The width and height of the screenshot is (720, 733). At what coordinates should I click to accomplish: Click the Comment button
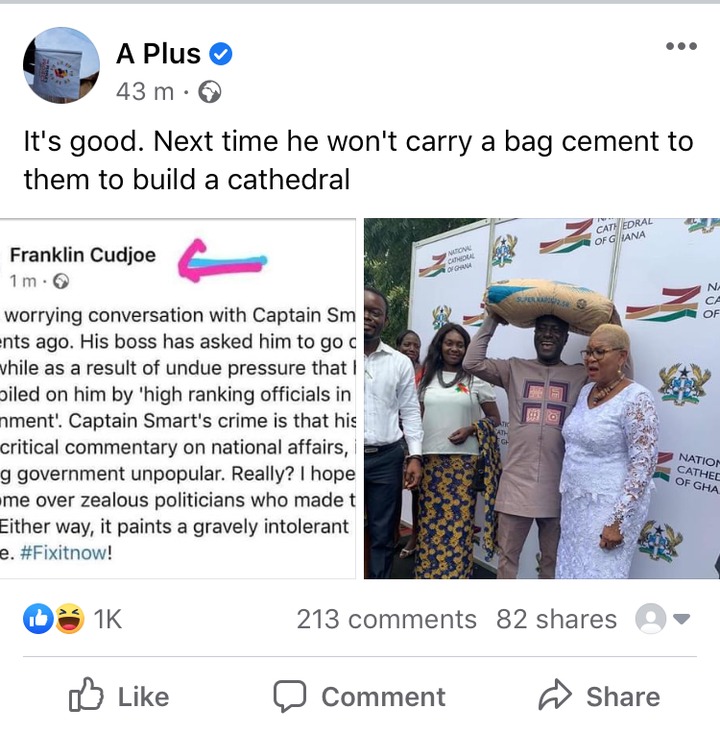coord(360,697)
